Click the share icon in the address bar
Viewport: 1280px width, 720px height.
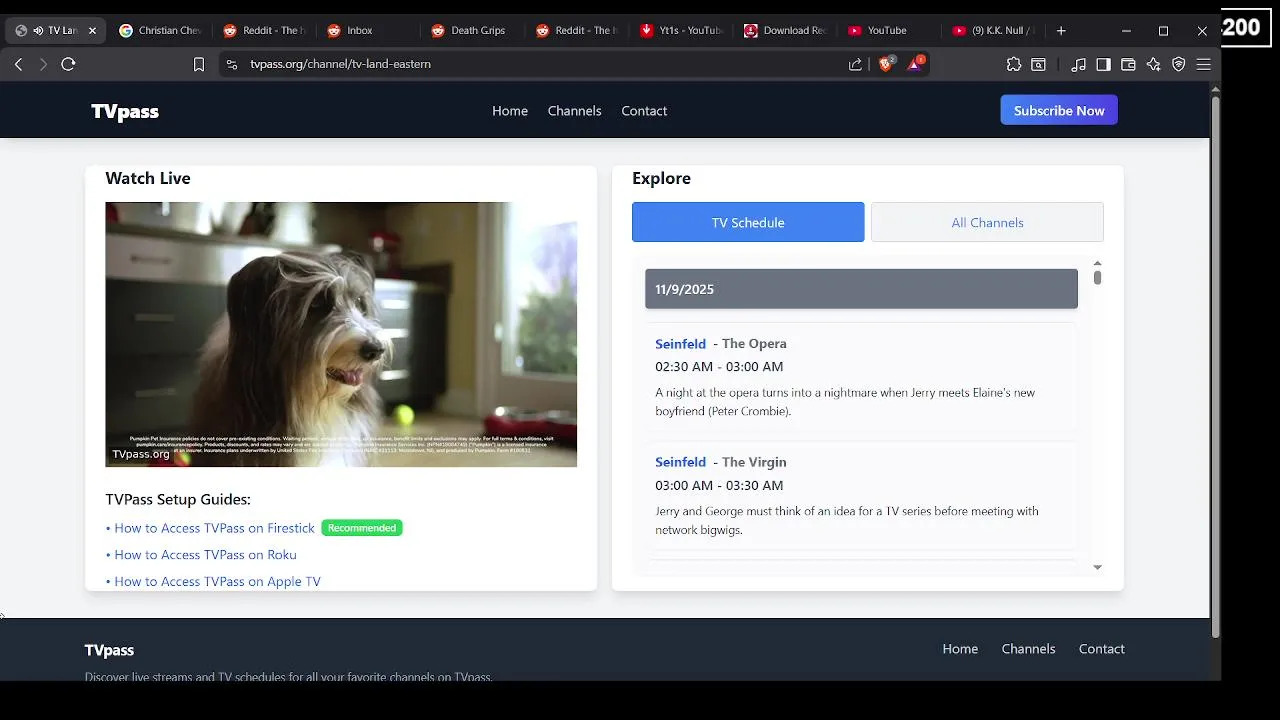(x=855, y=64)
